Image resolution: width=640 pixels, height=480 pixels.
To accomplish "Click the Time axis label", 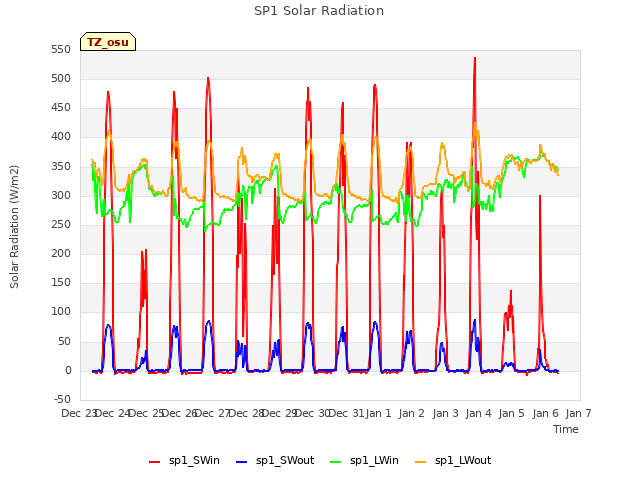I will pyautogui.click(x=566, y=429).
